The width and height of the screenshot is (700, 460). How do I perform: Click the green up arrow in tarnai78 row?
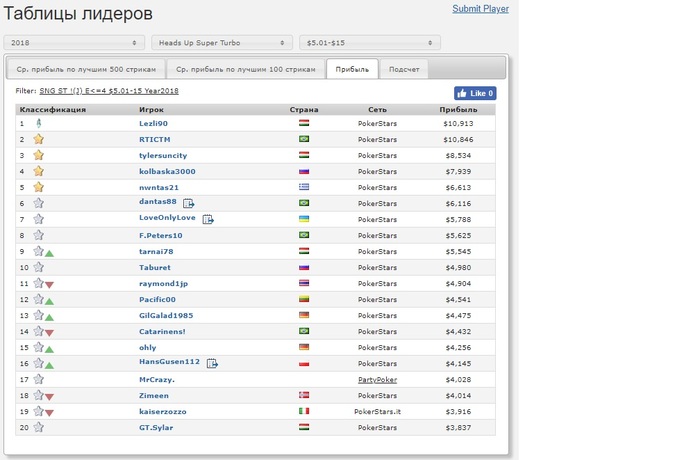50,254
